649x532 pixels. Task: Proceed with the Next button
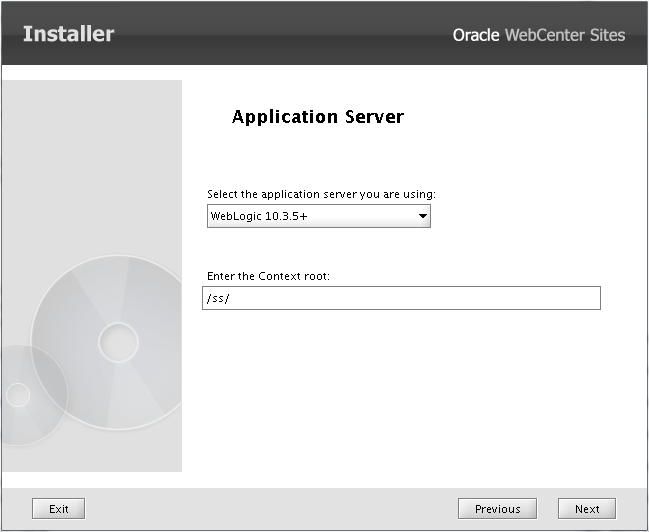[587, 508]
